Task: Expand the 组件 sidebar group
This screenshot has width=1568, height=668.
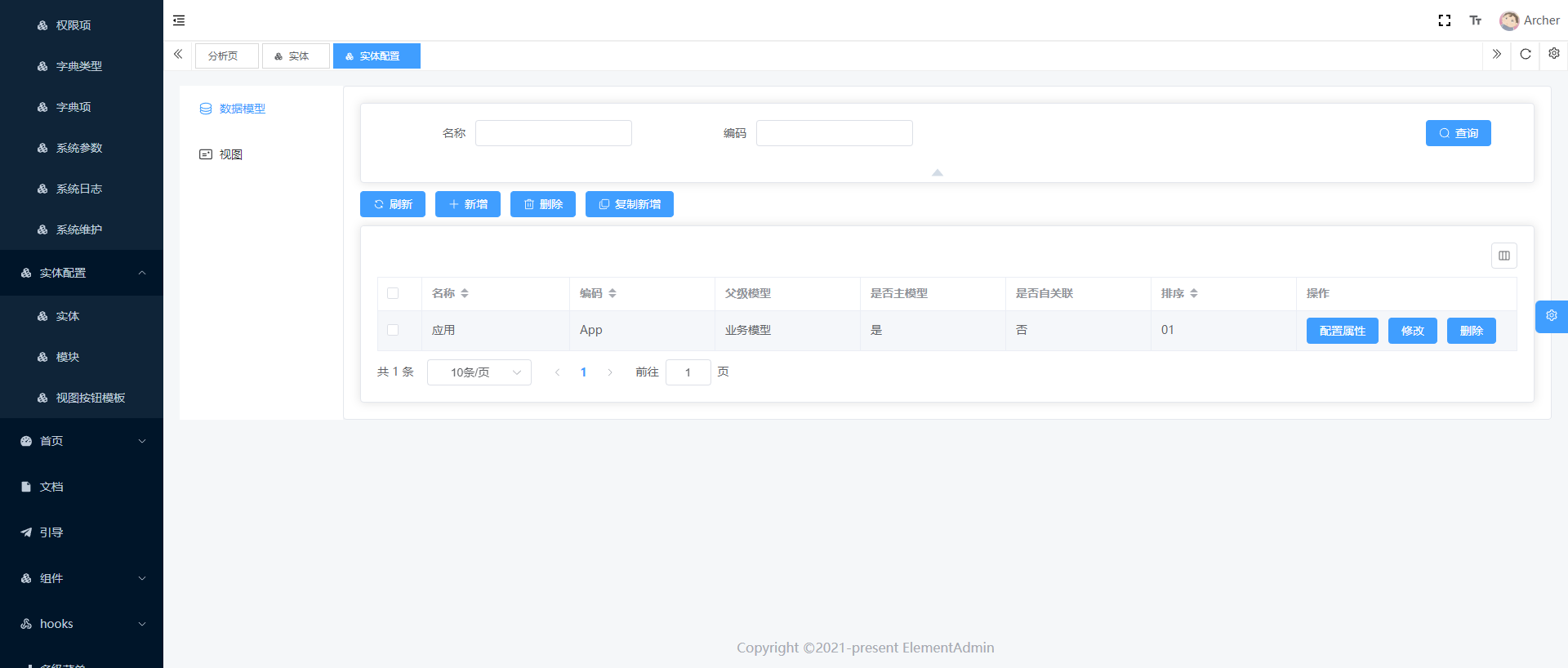Action: 82,578
